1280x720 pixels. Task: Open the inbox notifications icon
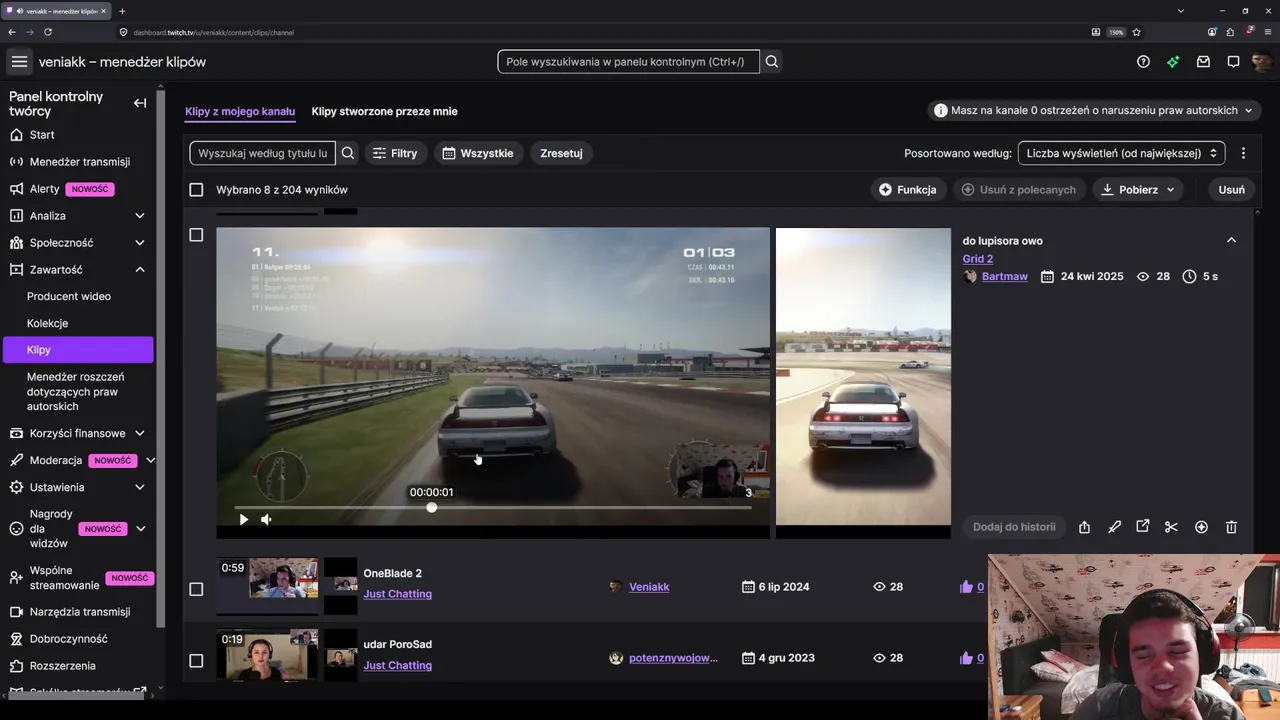[1203, 62]
